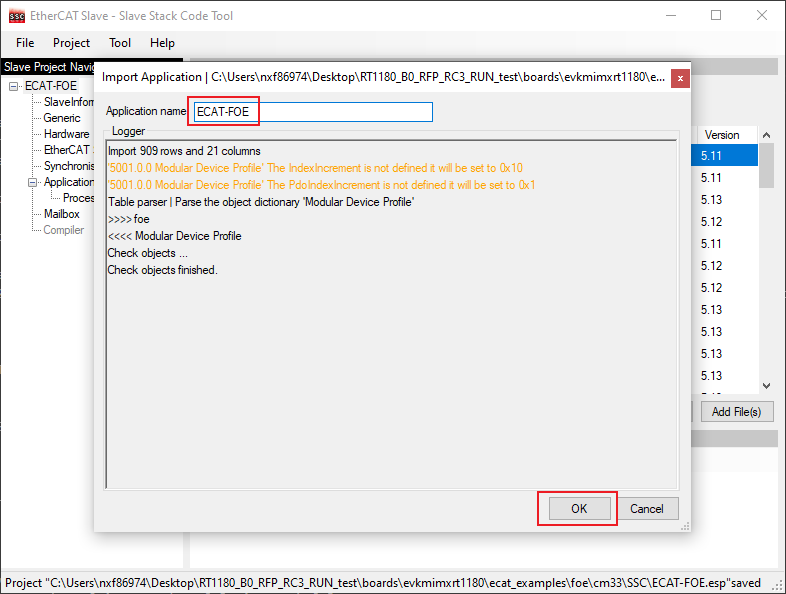Select Mailbox in project navigation tree
786x594 pixels.
(x=62, y=214)
